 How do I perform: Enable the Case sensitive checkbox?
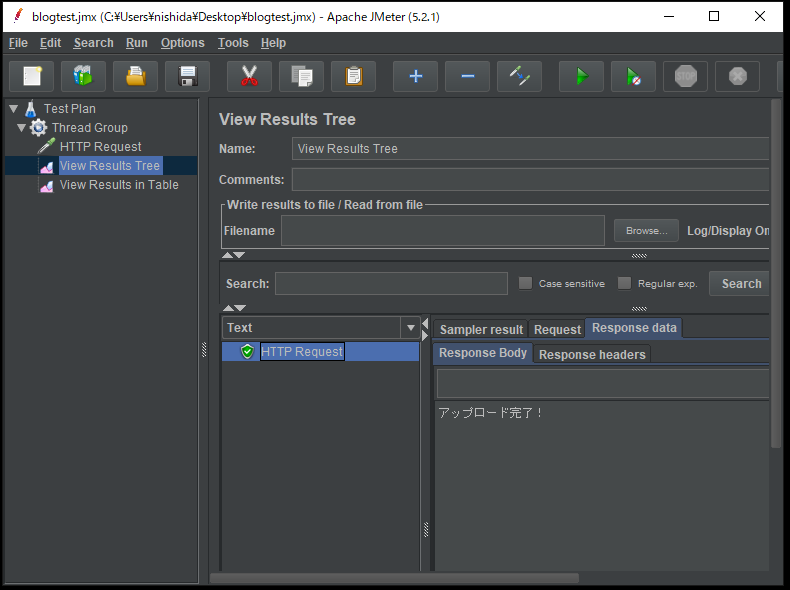pyautogui.click(x=525, y=283)
